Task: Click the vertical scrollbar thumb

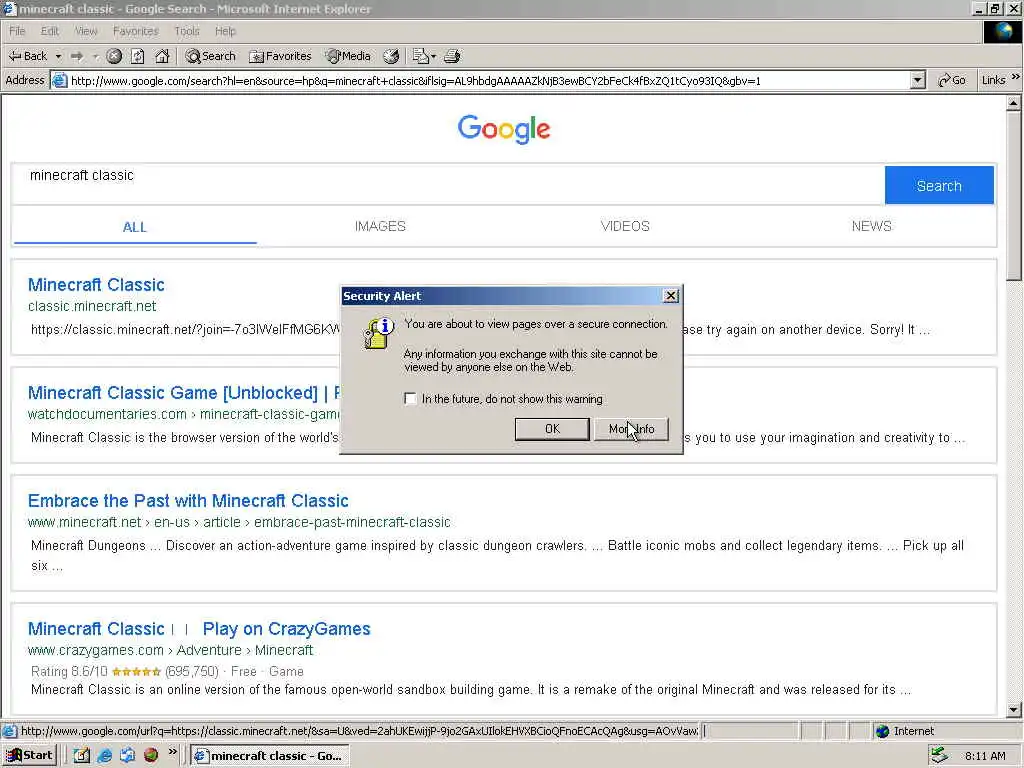Action: [x=1014, y=195]
